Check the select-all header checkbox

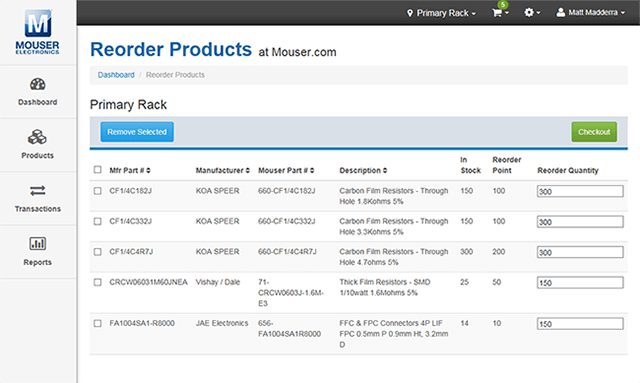coord(98,169)
